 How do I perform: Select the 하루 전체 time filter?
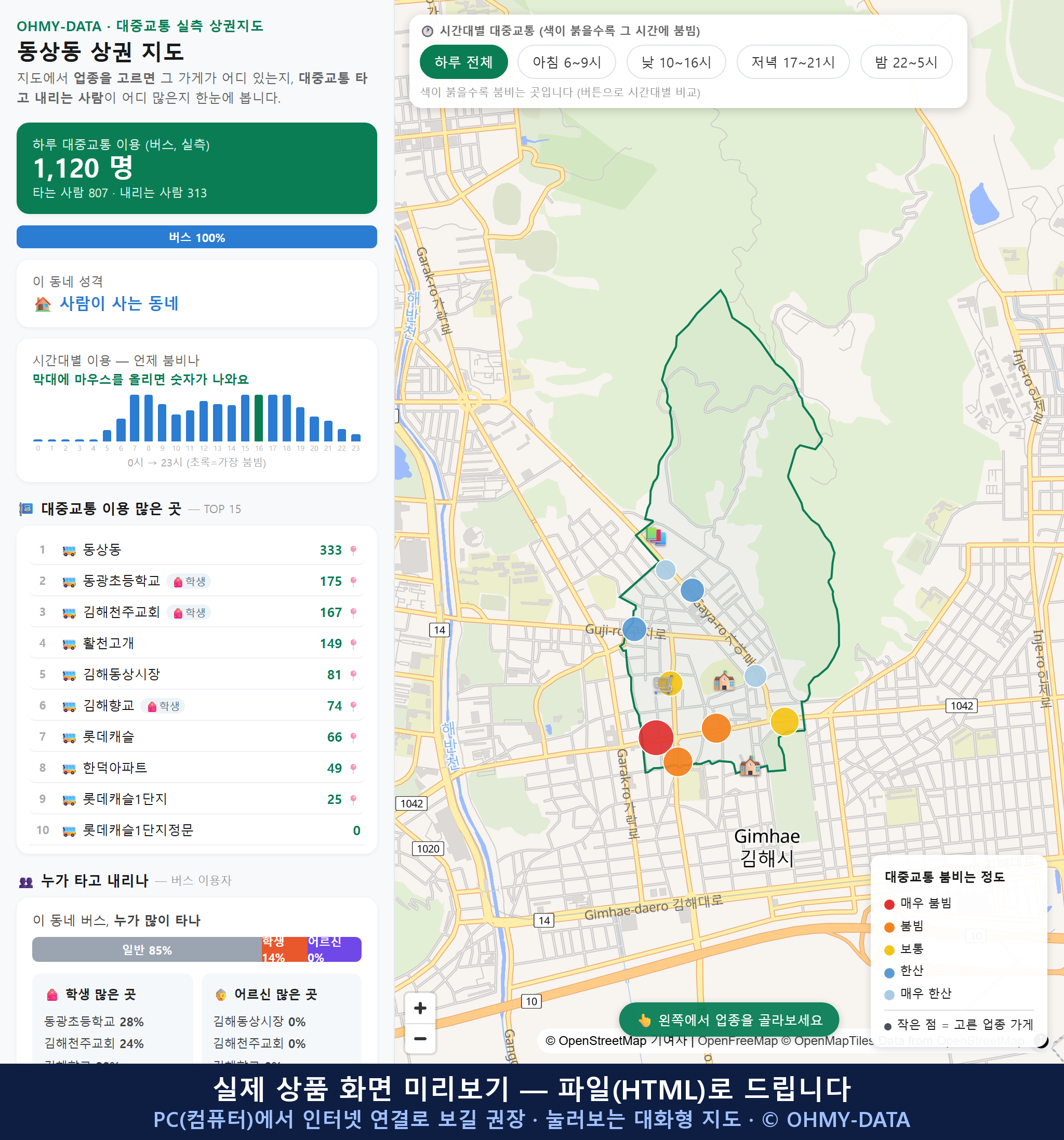pyautogui.click(x=463, y=62)
